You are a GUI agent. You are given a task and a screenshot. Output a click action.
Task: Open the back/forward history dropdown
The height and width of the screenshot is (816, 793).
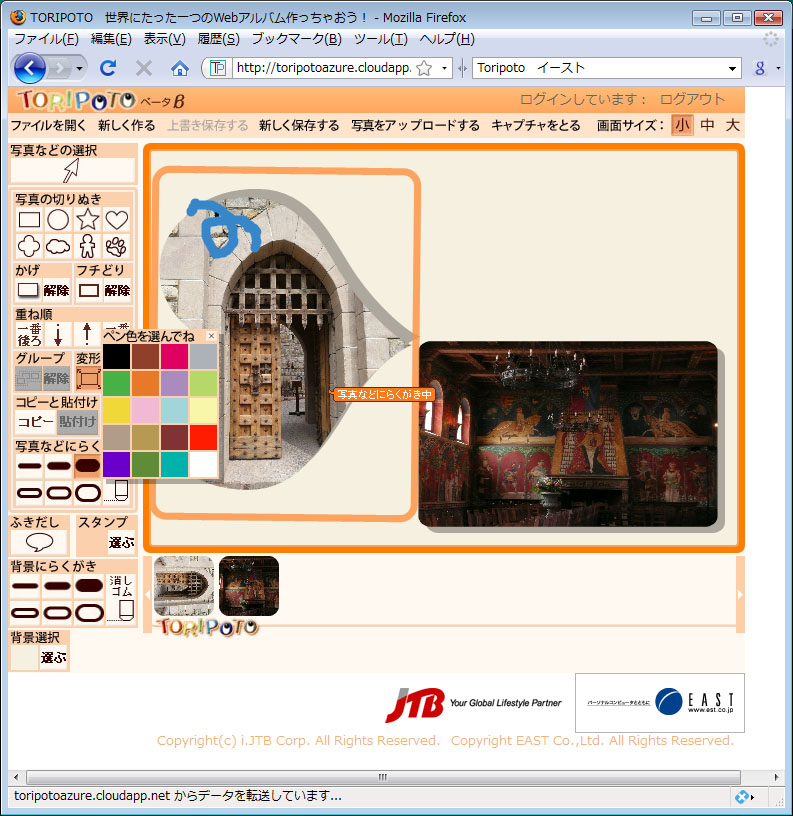79,68
